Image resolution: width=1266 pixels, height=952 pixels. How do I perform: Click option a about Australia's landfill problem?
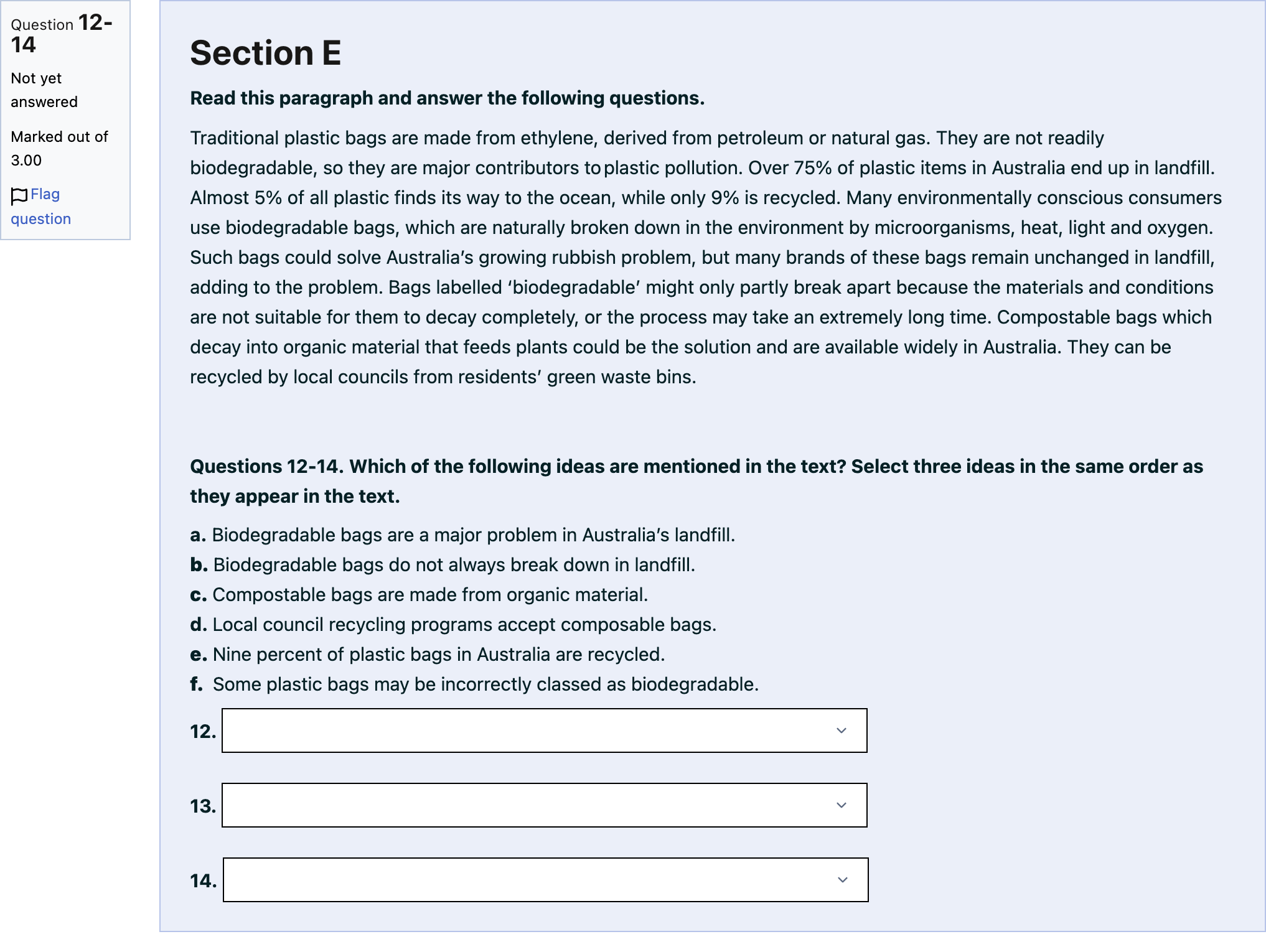[x=462, y=535]
